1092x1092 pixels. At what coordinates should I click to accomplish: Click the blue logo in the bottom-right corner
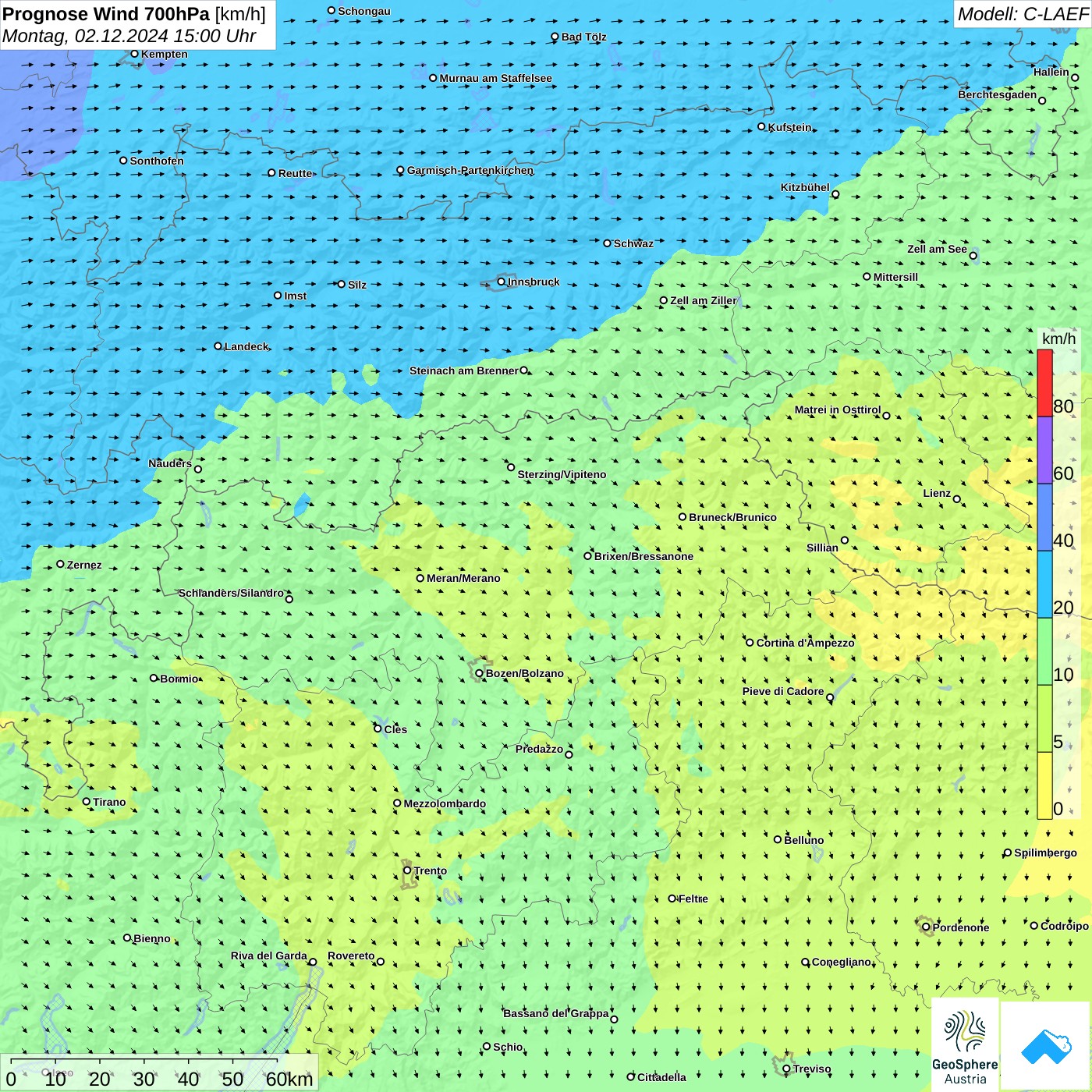1046,1045
